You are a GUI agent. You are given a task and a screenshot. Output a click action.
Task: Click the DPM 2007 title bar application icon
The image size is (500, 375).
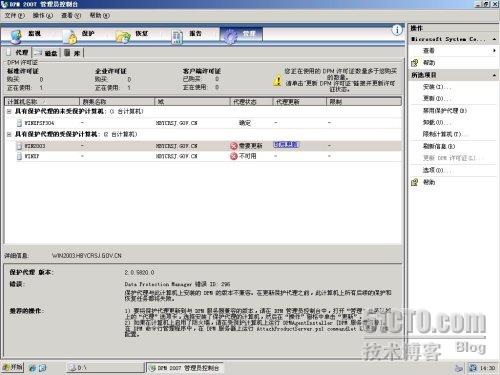(5, 4)
